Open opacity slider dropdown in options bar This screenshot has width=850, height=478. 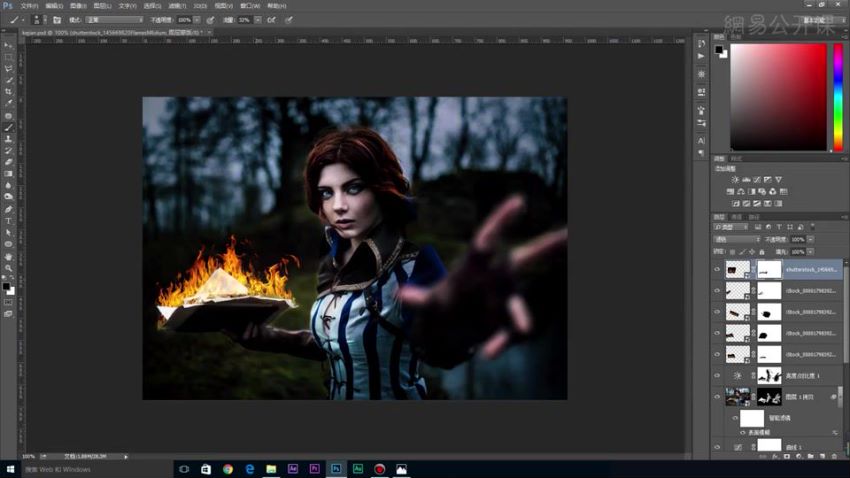click(197, 20)
